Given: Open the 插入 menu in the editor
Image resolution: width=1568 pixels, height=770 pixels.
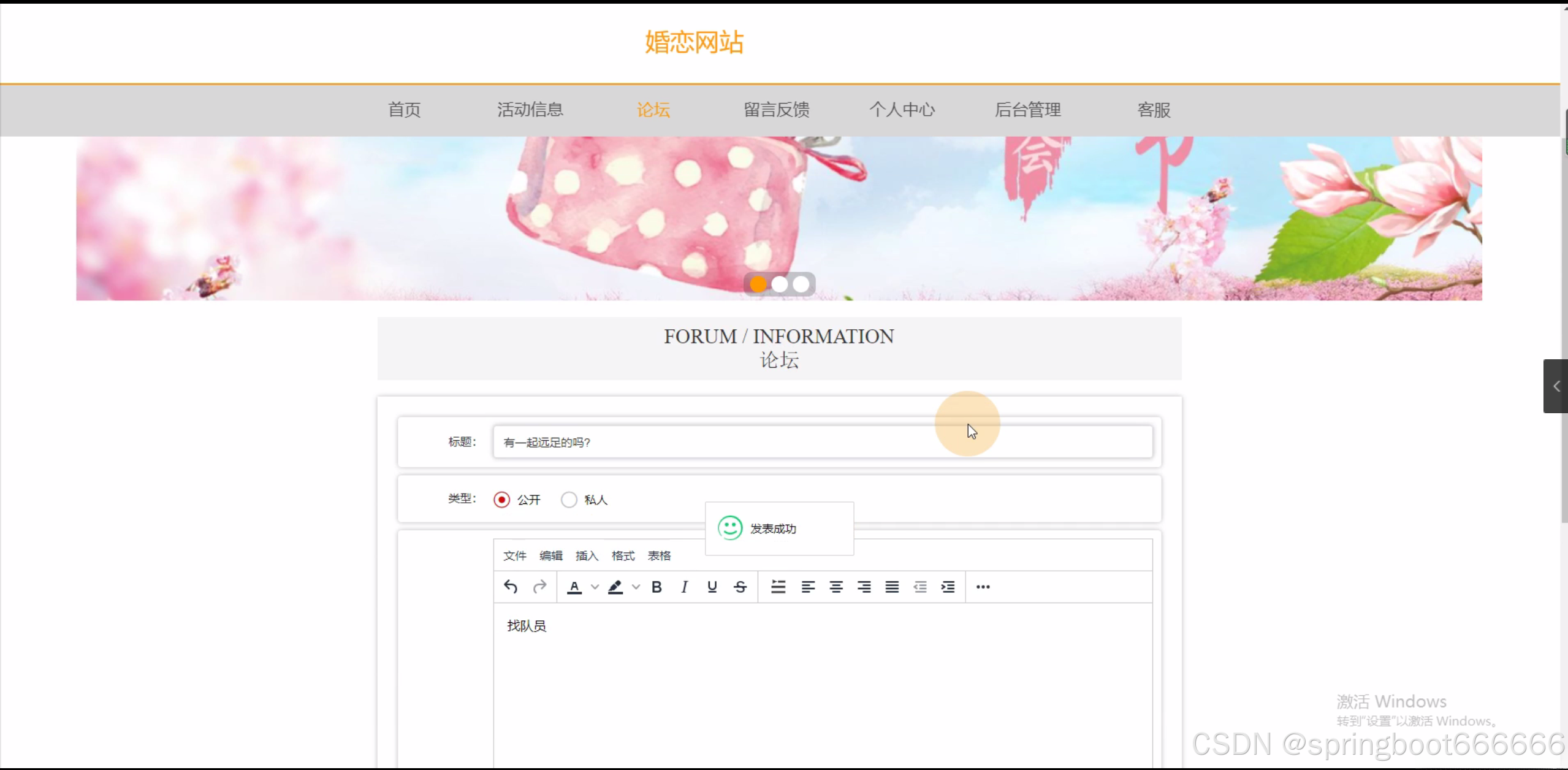Looking at the screenshot, I should (x=587, y=555).
